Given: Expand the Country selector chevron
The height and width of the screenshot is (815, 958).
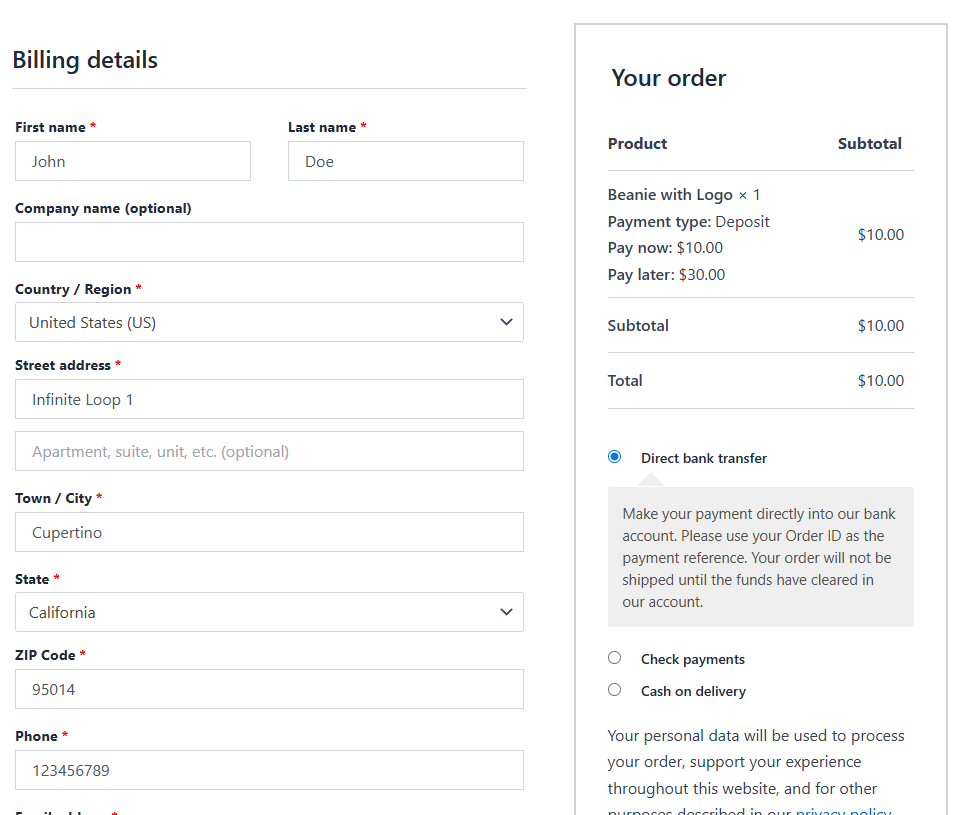Looking at the screenshot, I should 506,322.
